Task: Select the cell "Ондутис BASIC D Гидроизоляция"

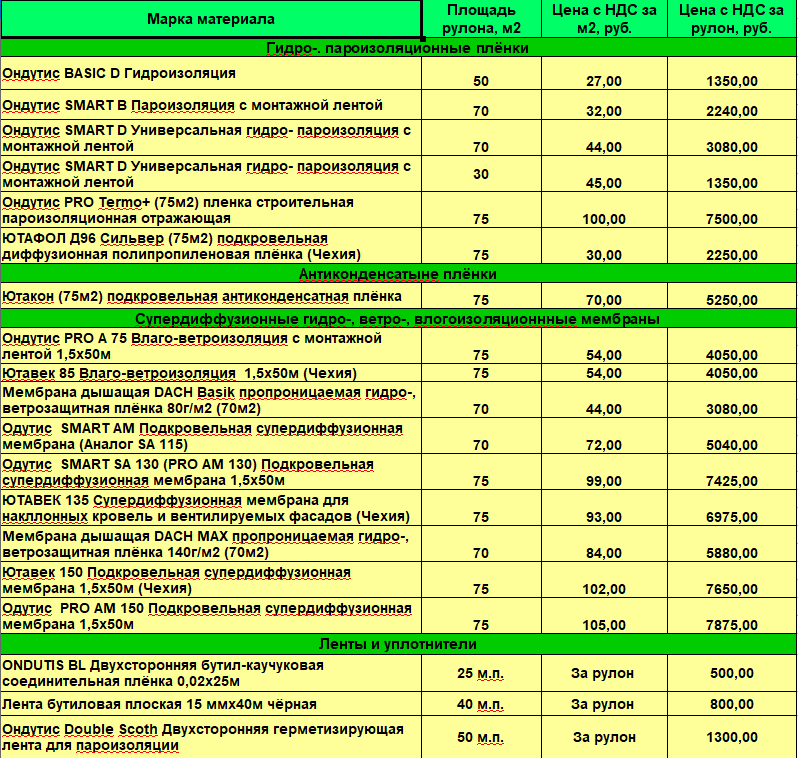Action: [x=211, y=73]
